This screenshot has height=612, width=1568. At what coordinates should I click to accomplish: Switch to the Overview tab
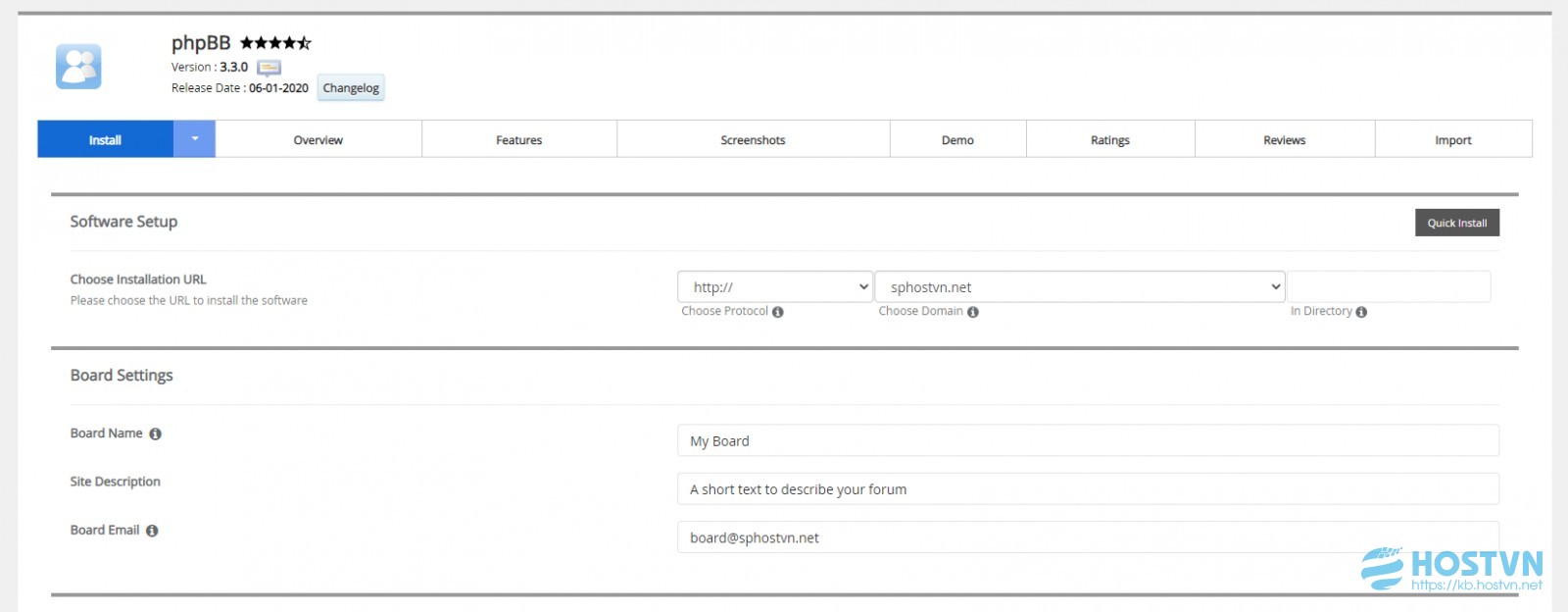tap(318, 139)
